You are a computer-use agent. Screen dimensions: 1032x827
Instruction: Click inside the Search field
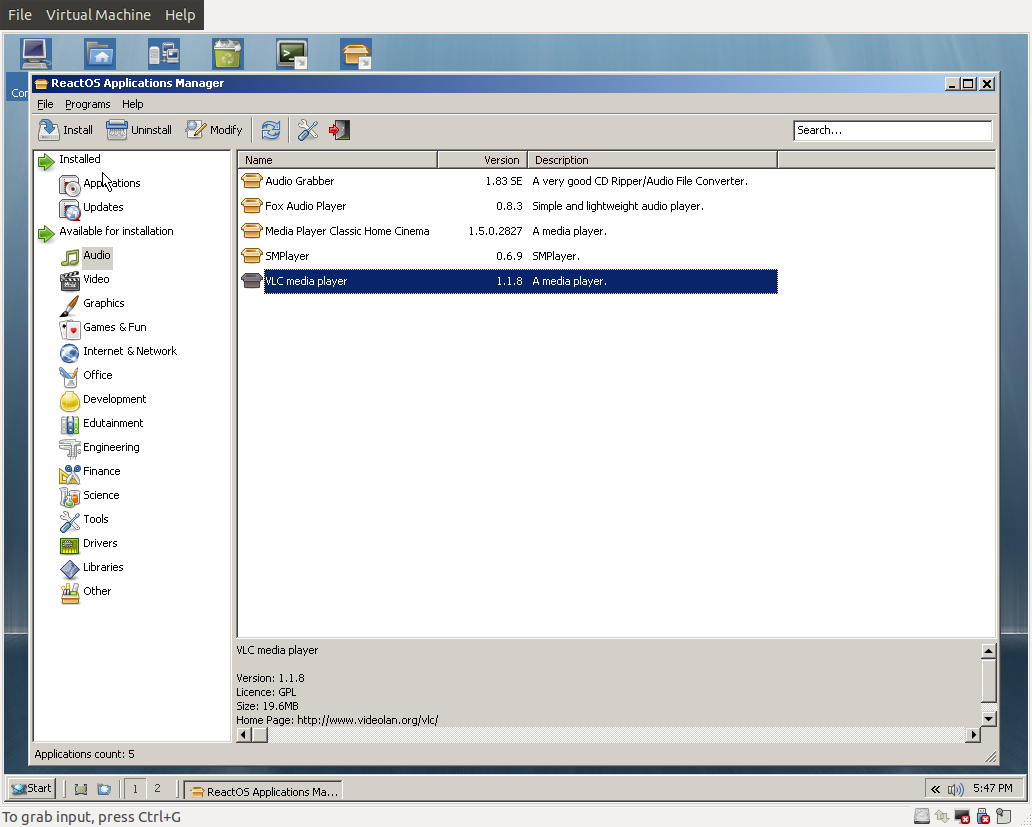point(891,130)
